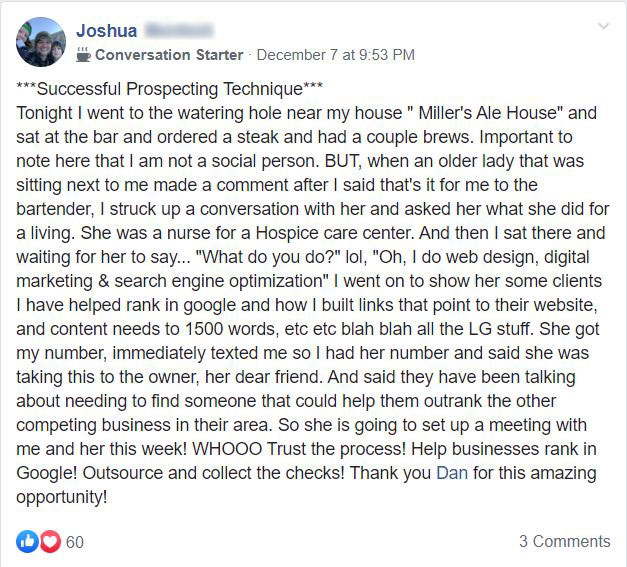The width and height of the screenshot is (627, 567).
Task: Click the final word opportunity!
Action: [x=62, y=497]
